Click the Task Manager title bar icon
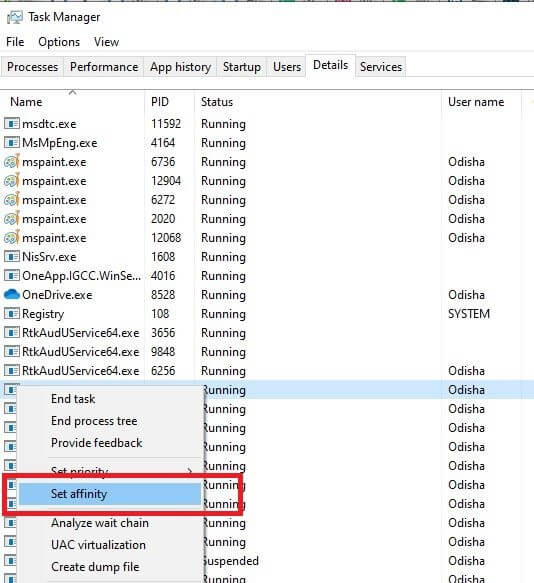The width and height of the screenshot is (534, 583). [15, 17]
